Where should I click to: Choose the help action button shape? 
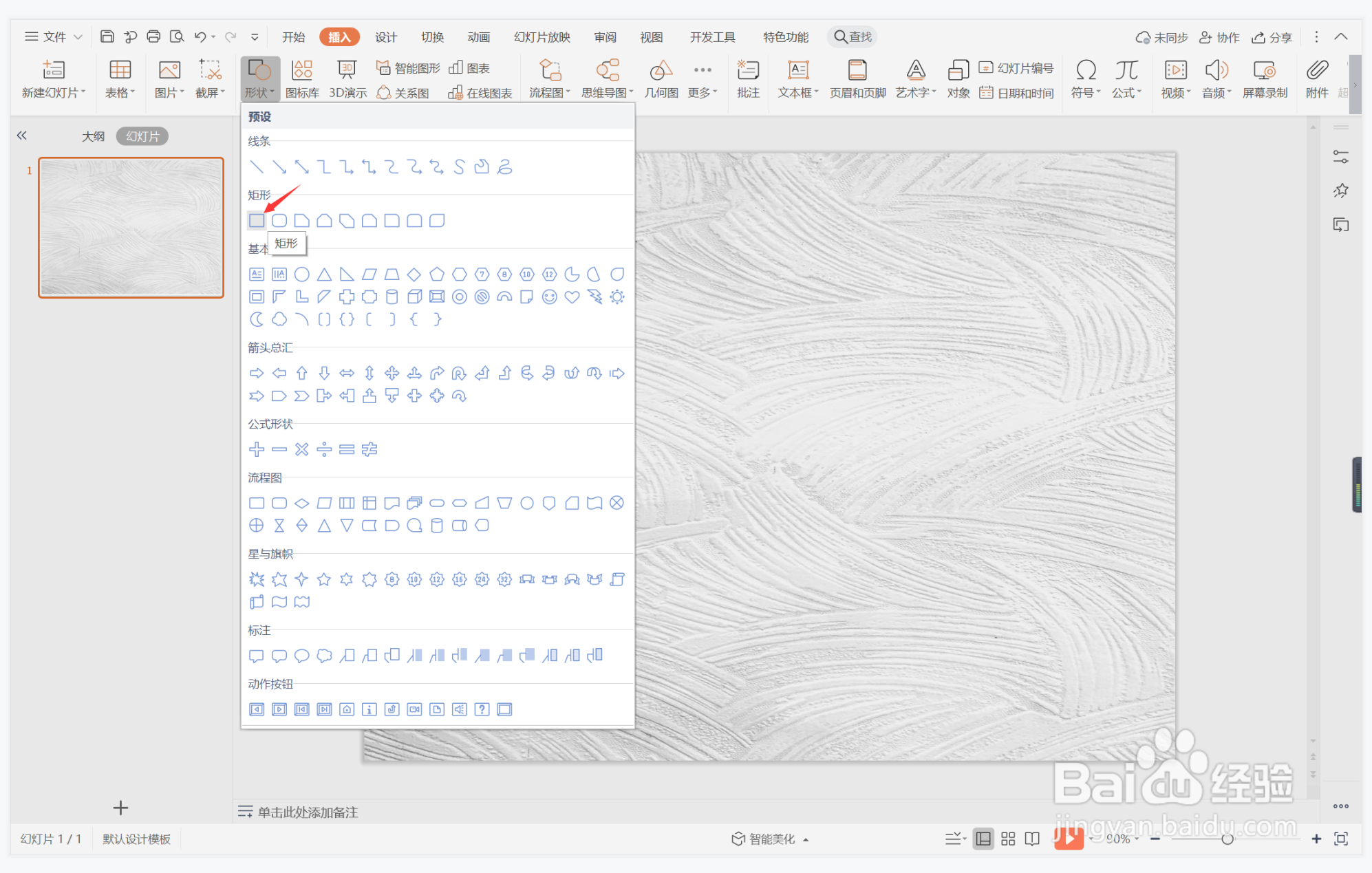point(482,709)
